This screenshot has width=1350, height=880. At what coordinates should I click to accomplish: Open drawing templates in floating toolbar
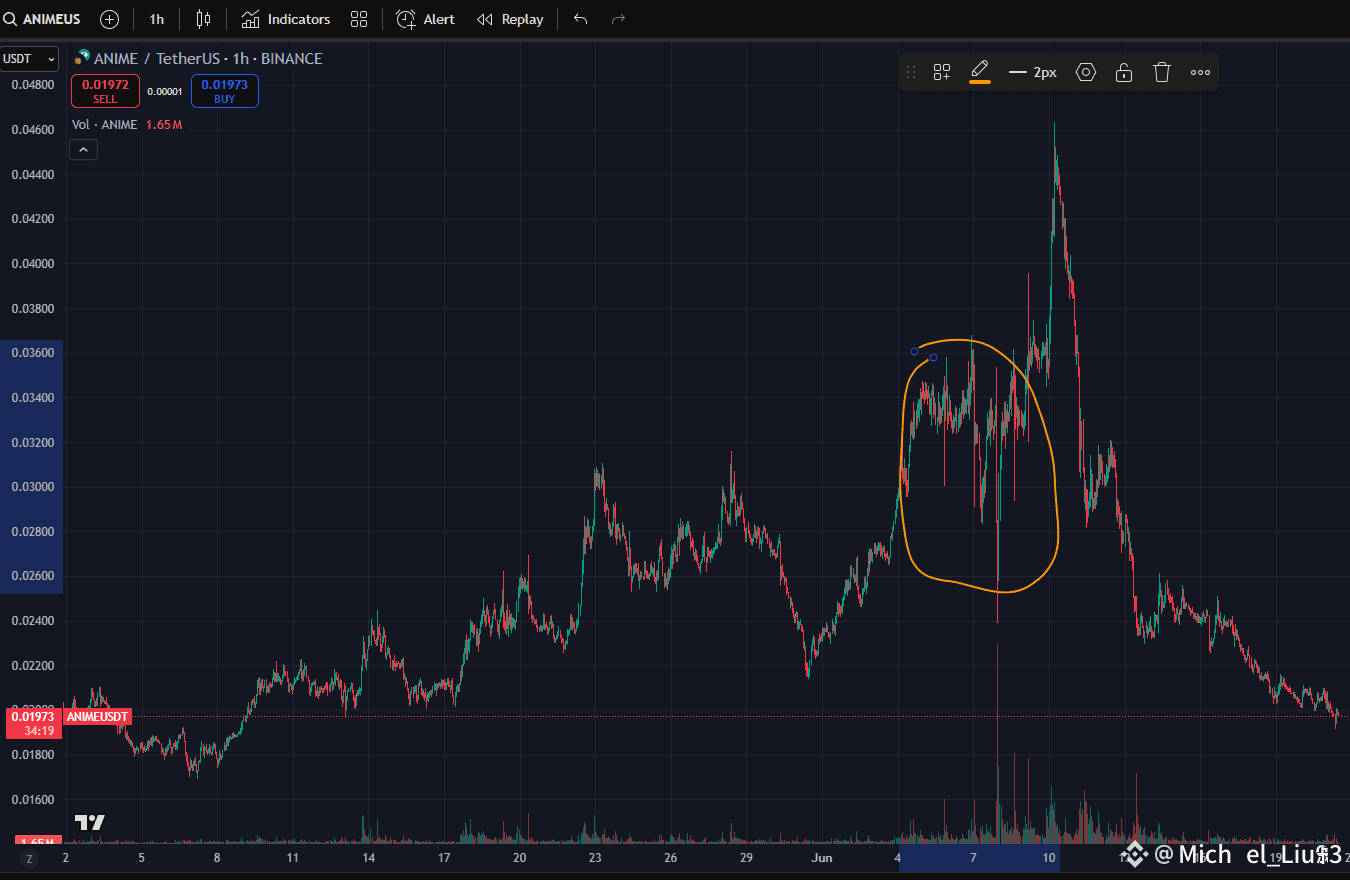click(x=942, y=72)
